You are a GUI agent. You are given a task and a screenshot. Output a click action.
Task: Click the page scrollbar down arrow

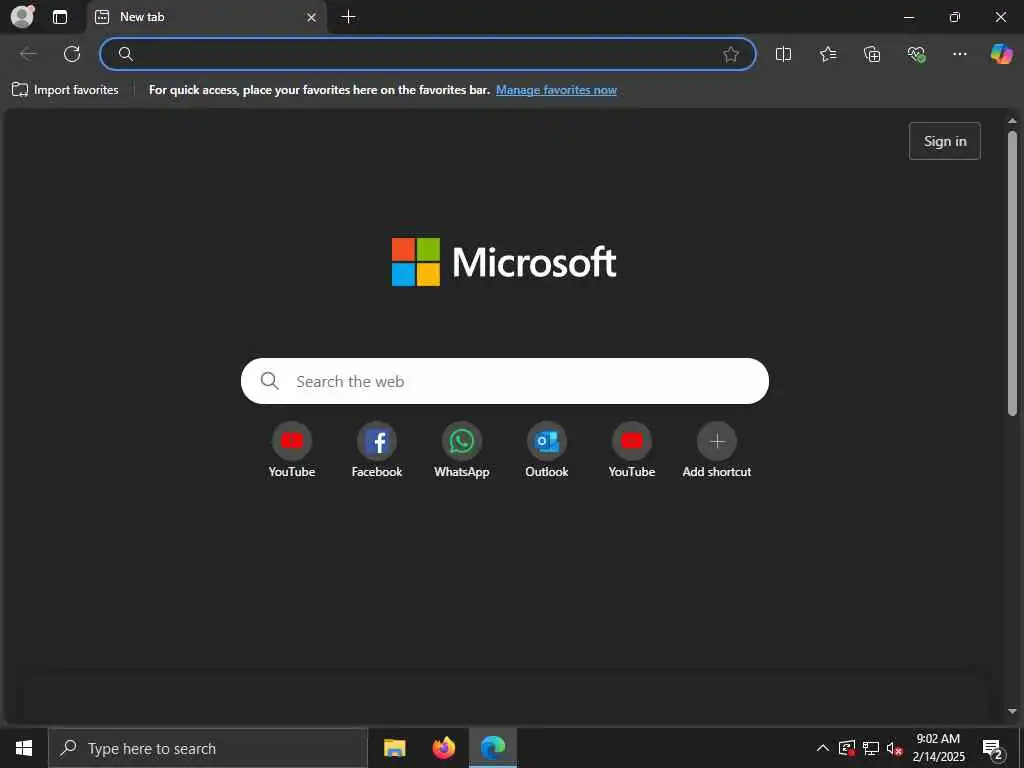coord(1012,711)
